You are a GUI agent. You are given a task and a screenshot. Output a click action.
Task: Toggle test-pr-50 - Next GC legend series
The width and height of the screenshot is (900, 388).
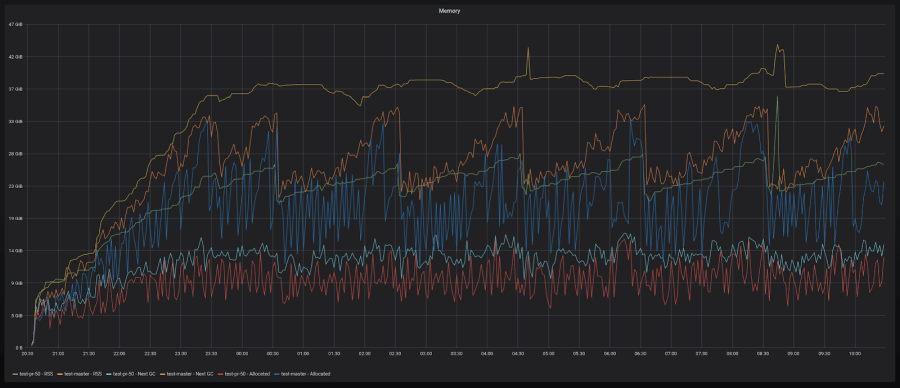click(134, 374)
